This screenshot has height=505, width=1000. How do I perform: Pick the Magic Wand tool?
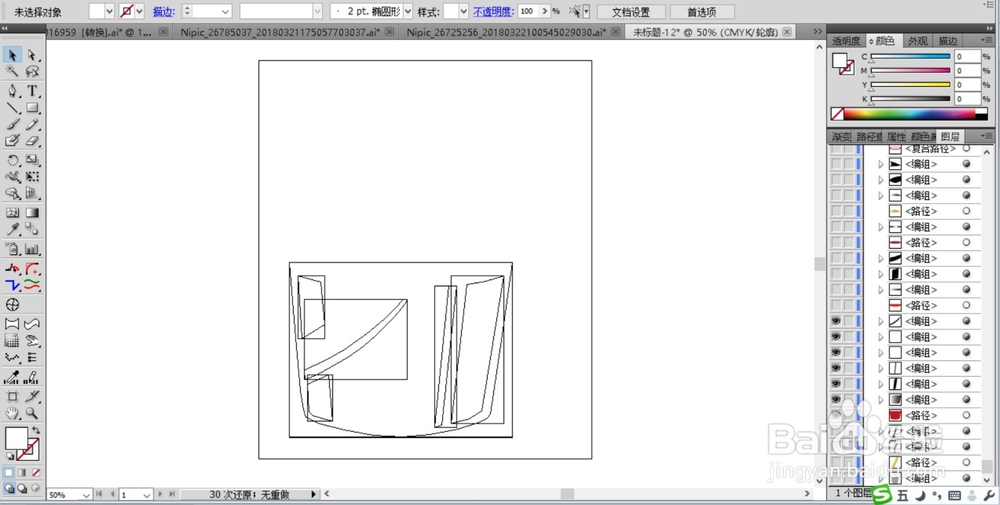pyautogui.click(x=12, y=71)
